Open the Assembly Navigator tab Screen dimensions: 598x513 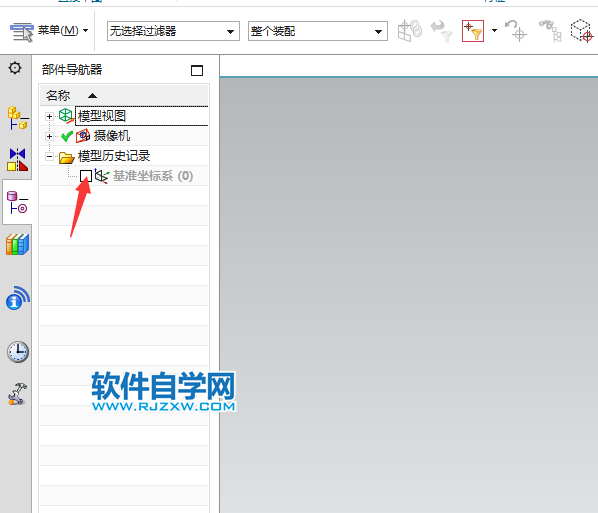click(17, 118)
